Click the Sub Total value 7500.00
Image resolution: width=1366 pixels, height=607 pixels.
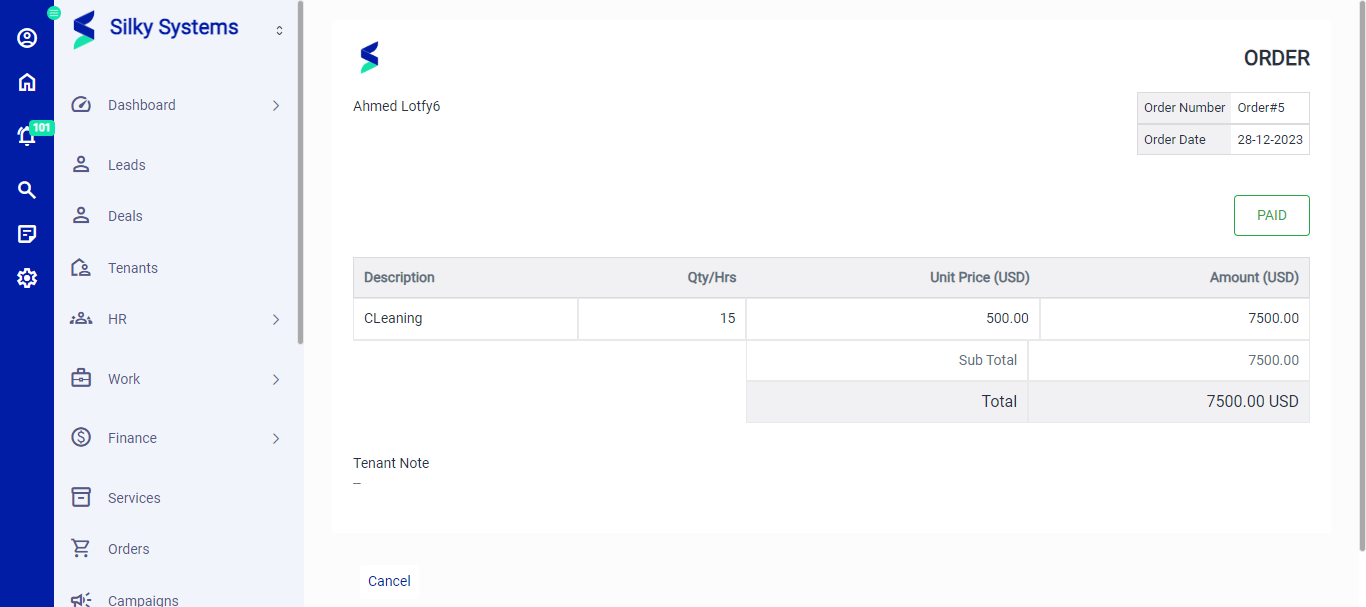[x=1169, y=360]
